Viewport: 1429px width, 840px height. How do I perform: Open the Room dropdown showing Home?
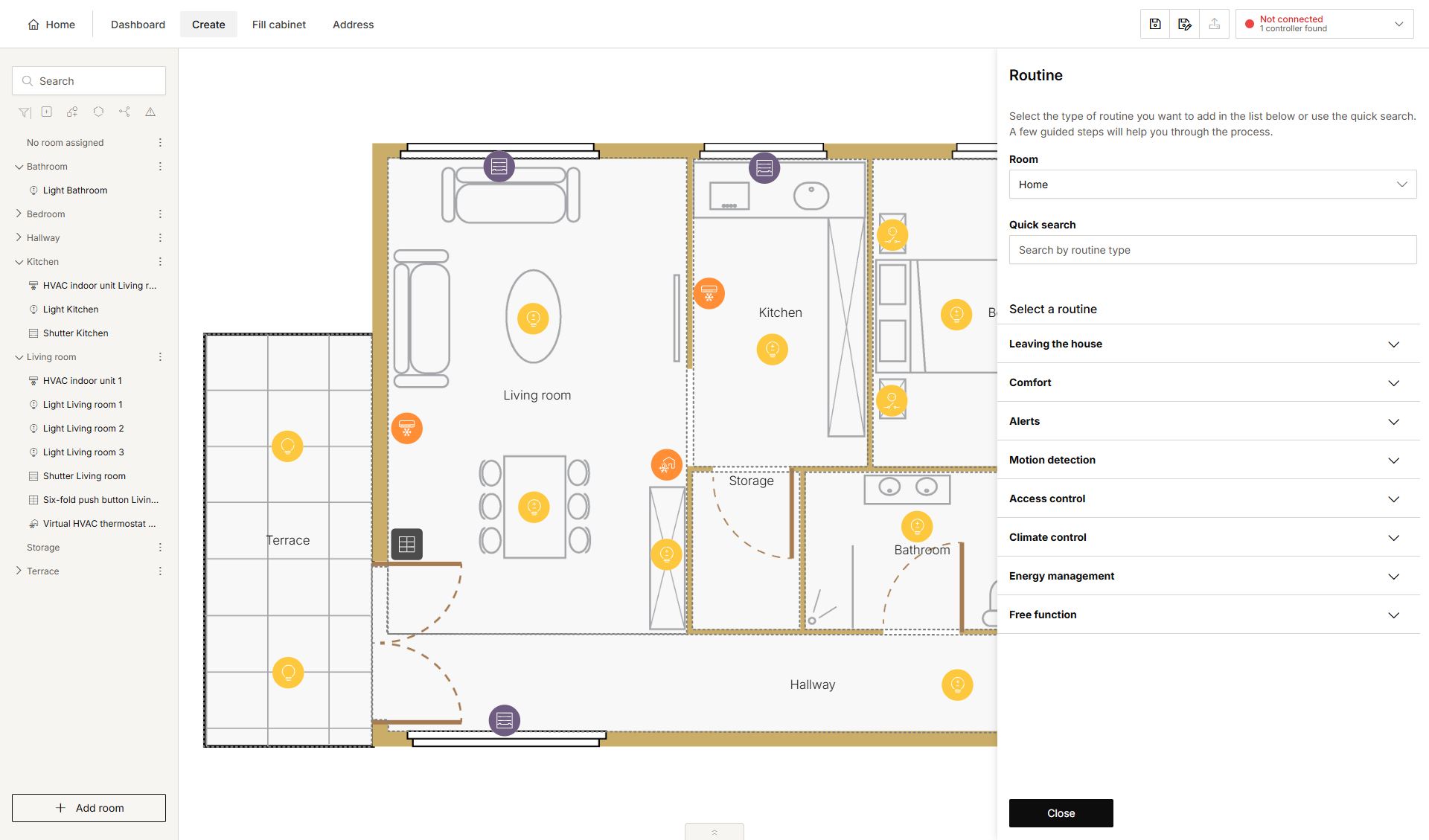coord(1212,185)
